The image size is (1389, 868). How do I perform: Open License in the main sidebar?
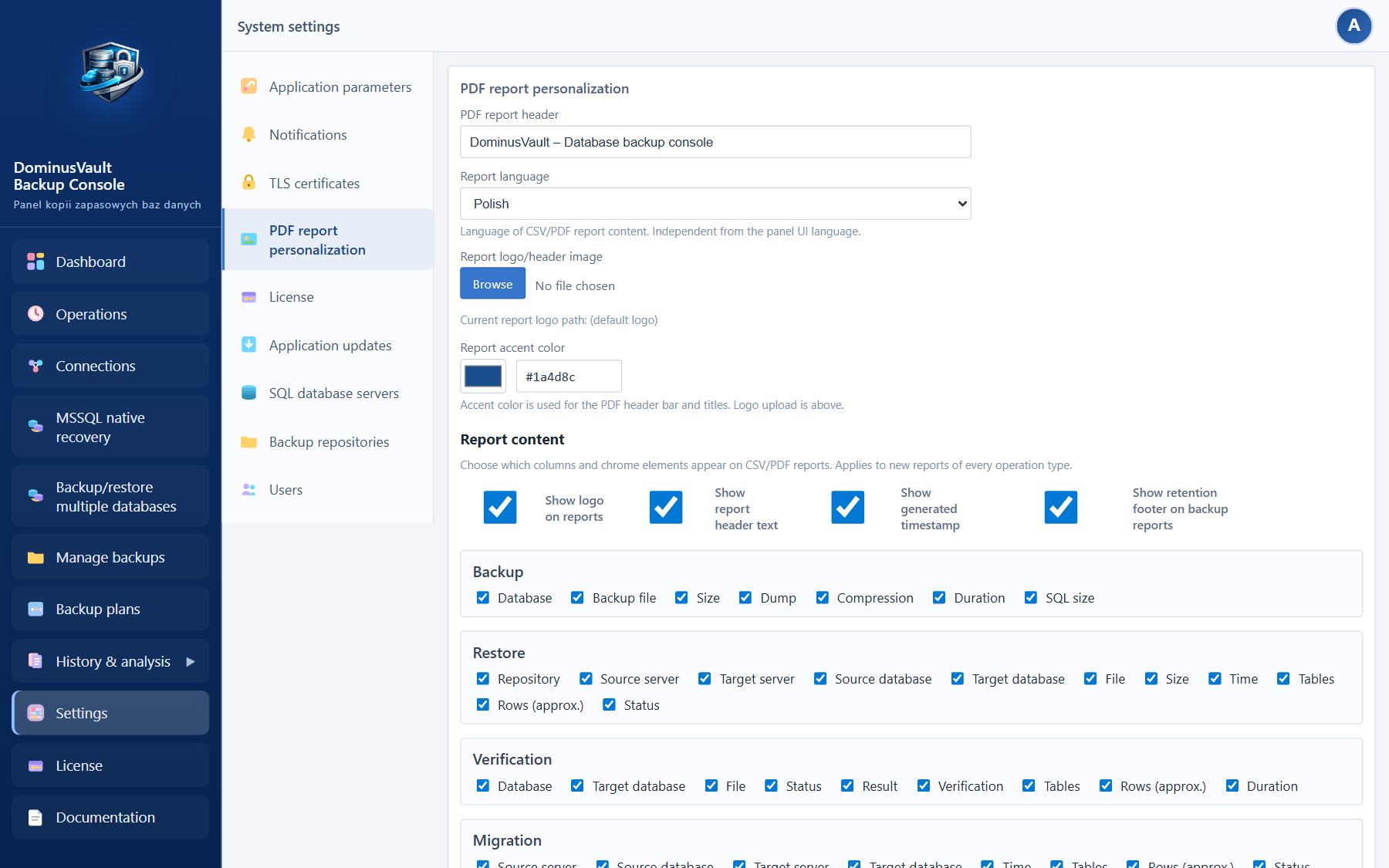tap(110, 765)
